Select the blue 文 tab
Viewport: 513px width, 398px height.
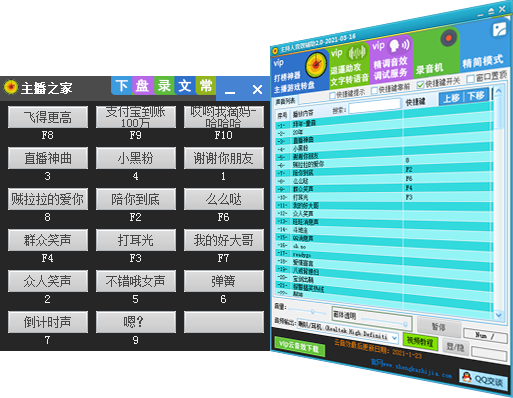[x=185, y=86]
